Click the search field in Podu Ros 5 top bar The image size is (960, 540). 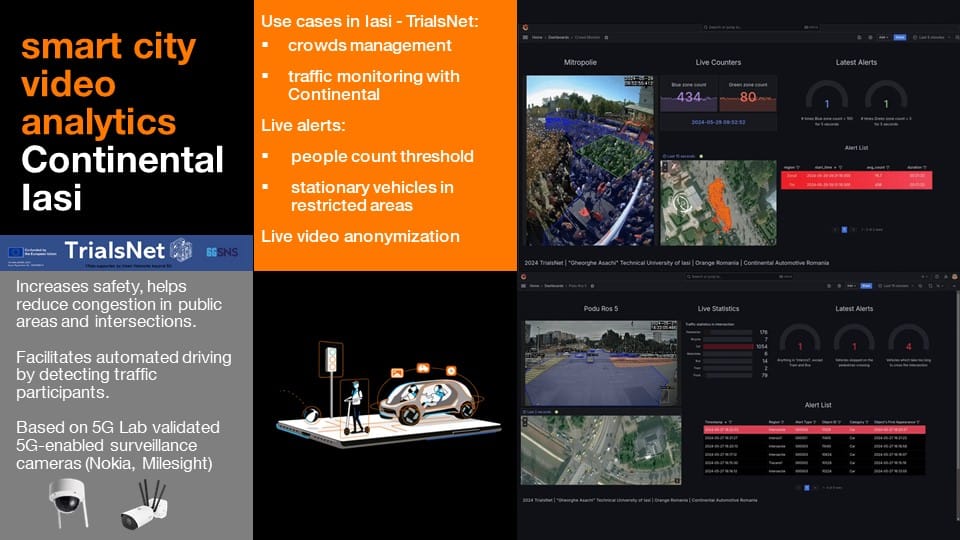[738, 277]
